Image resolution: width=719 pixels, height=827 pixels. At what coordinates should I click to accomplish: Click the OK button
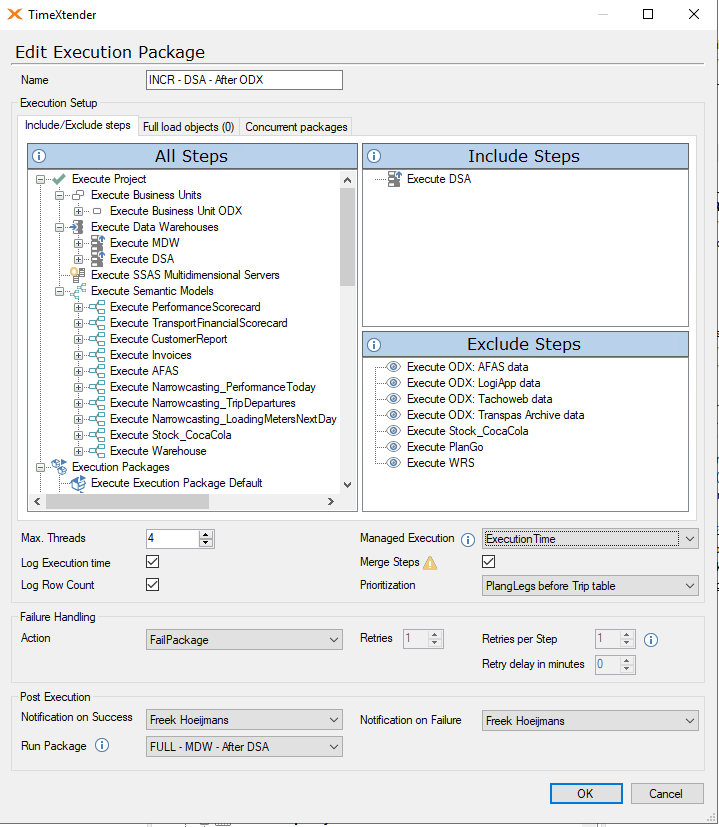(x=586, y=794)
